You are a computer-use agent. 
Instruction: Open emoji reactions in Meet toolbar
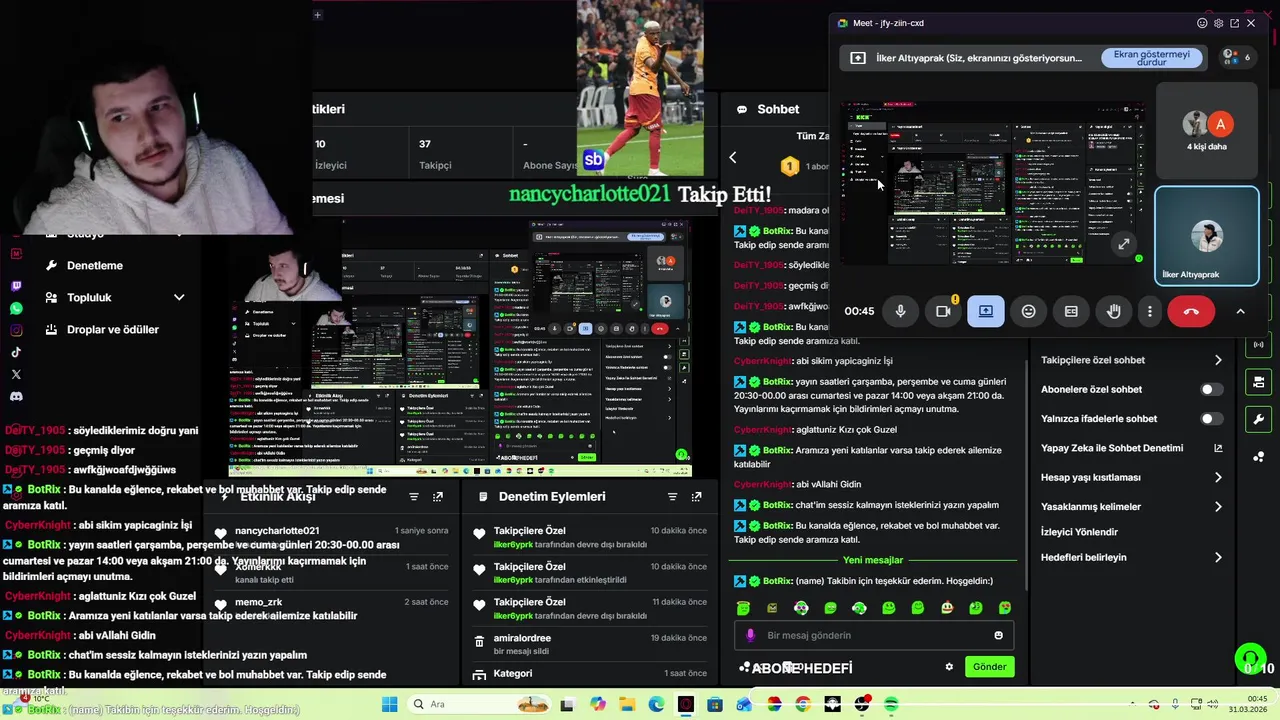click(x=1028, y=311)
